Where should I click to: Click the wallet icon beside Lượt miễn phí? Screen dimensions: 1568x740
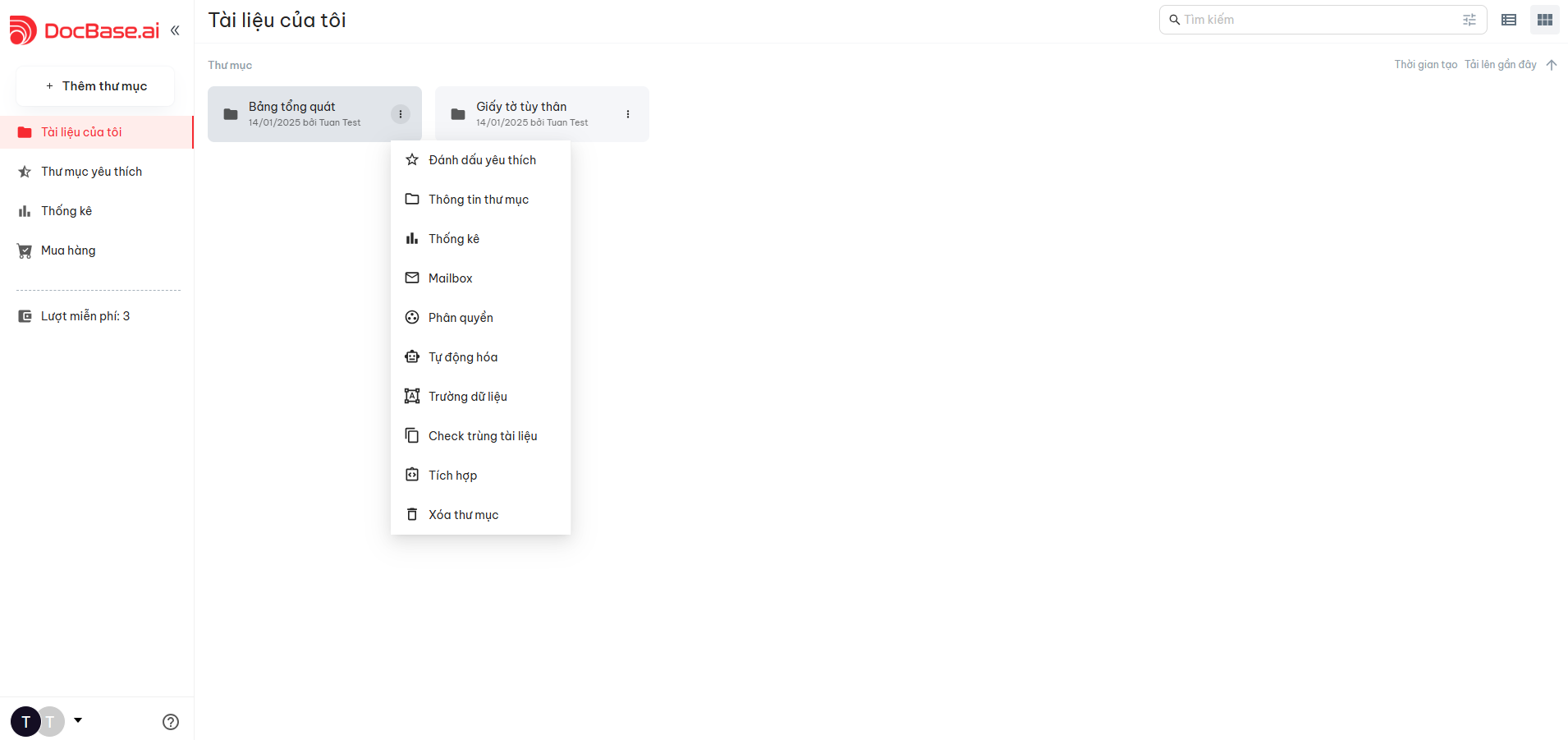click(25, 316)
